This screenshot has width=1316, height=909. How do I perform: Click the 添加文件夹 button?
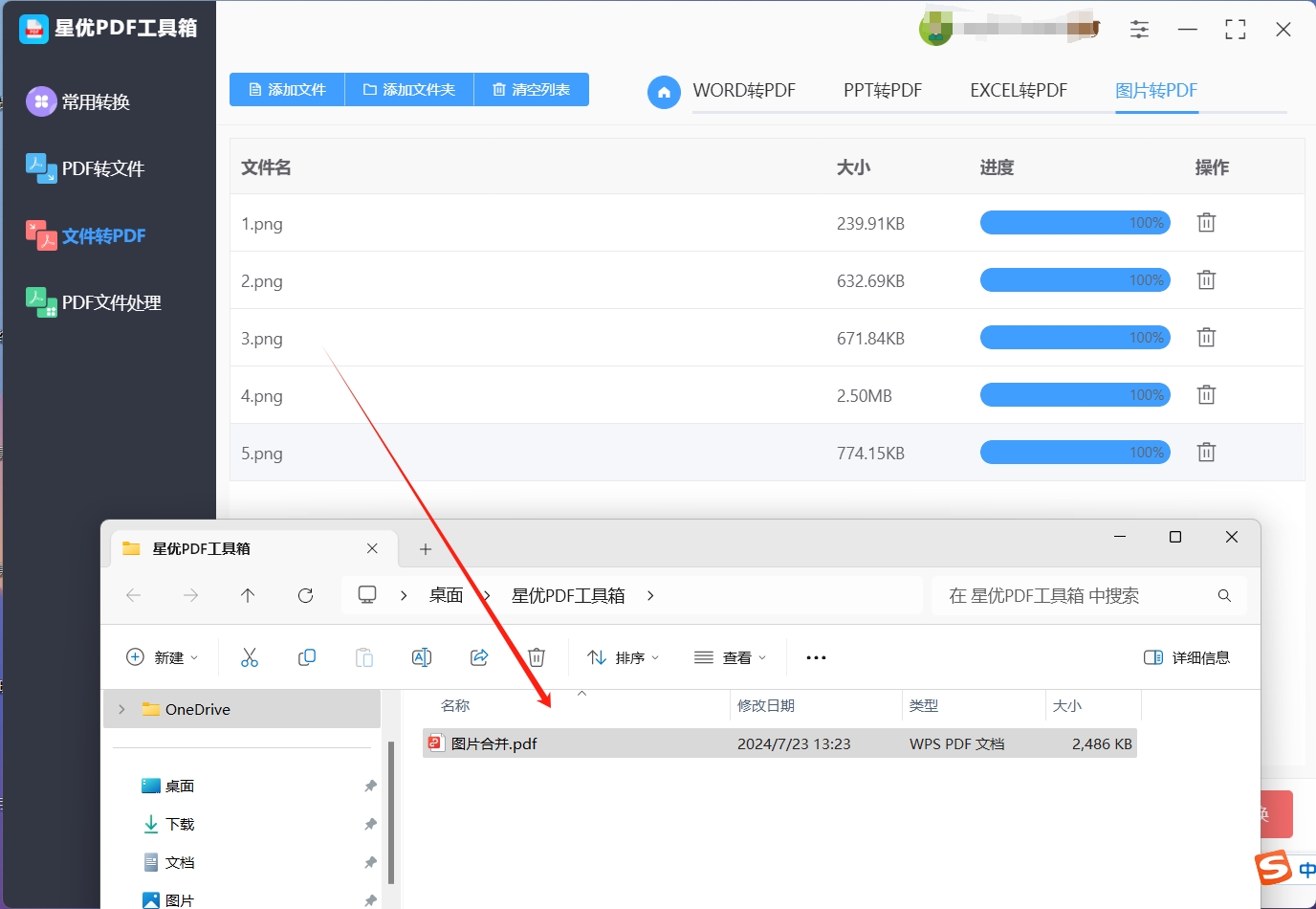click(x=409, y=90)
